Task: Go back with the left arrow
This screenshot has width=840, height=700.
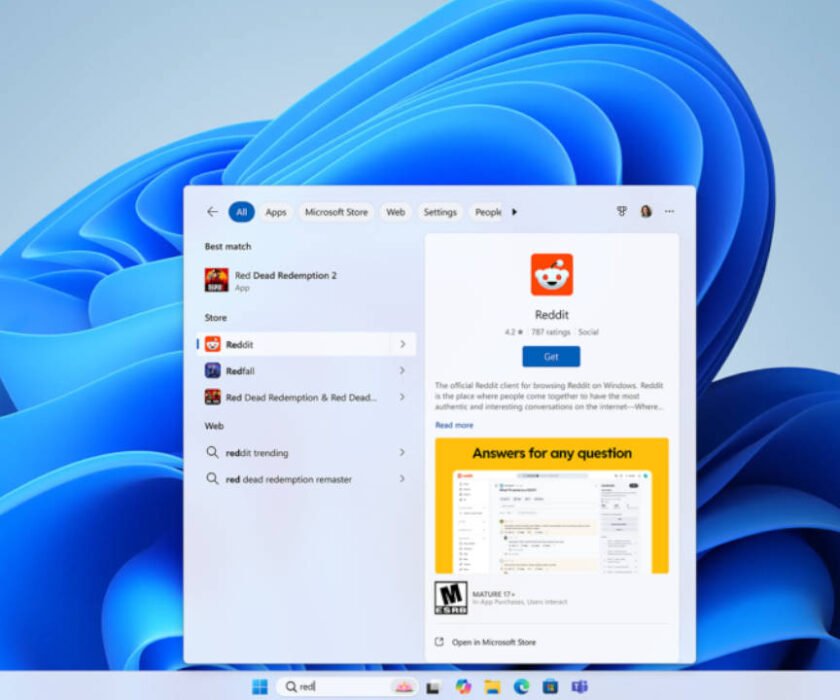Action: tap(212, 212)
